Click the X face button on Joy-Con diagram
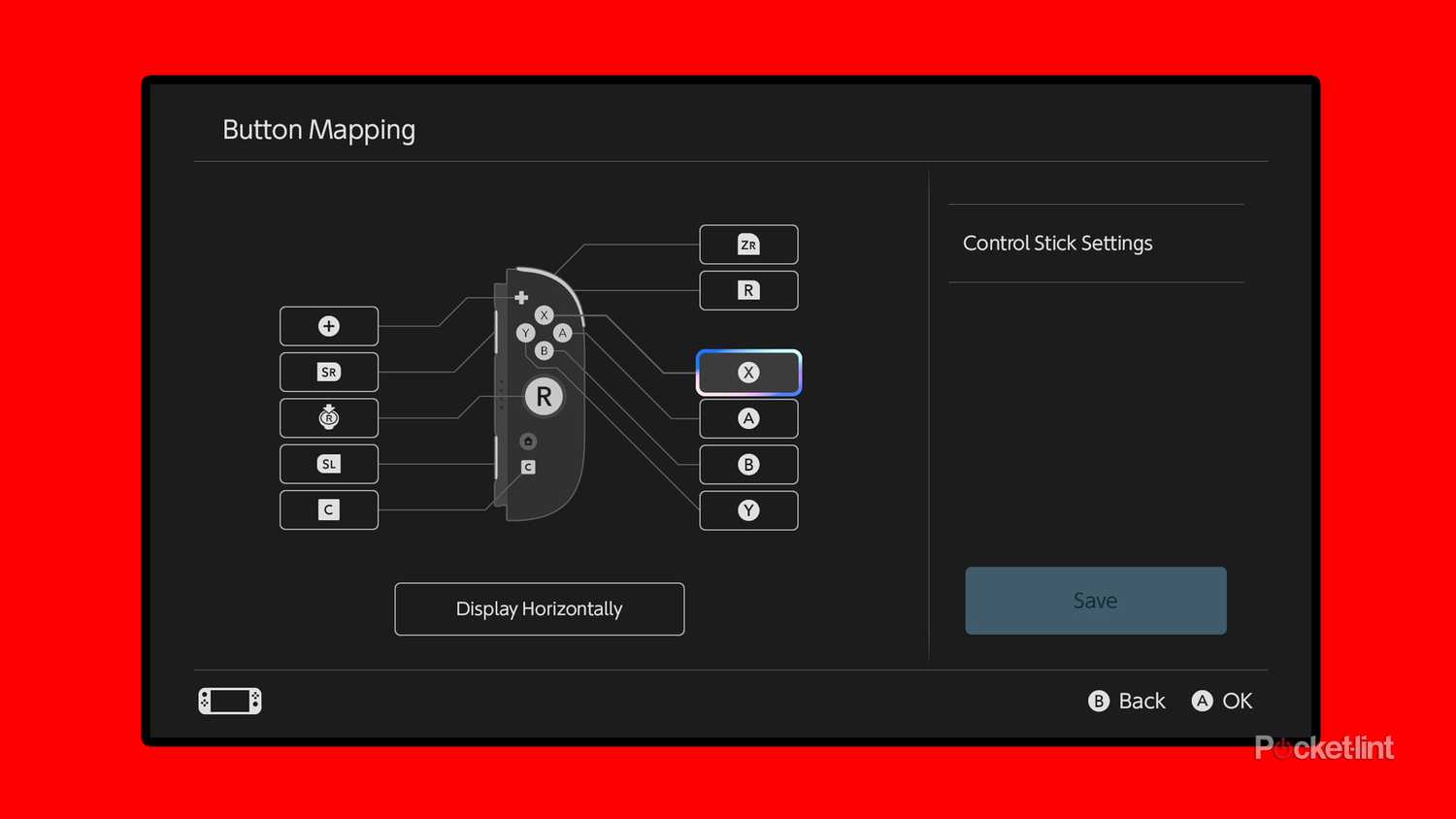Viewport: 1456px width, 819px height. [544, 315]
